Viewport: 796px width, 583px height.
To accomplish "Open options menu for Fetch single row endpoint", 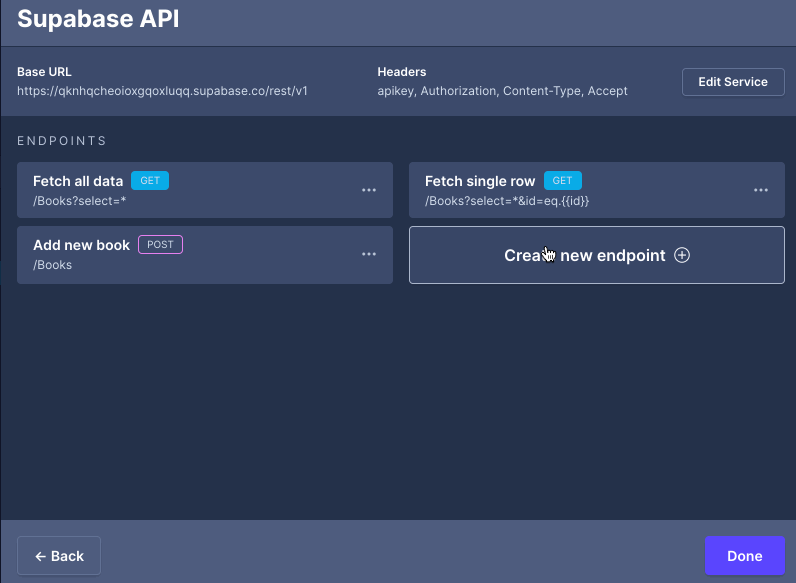I will click(x=760, y=190).
